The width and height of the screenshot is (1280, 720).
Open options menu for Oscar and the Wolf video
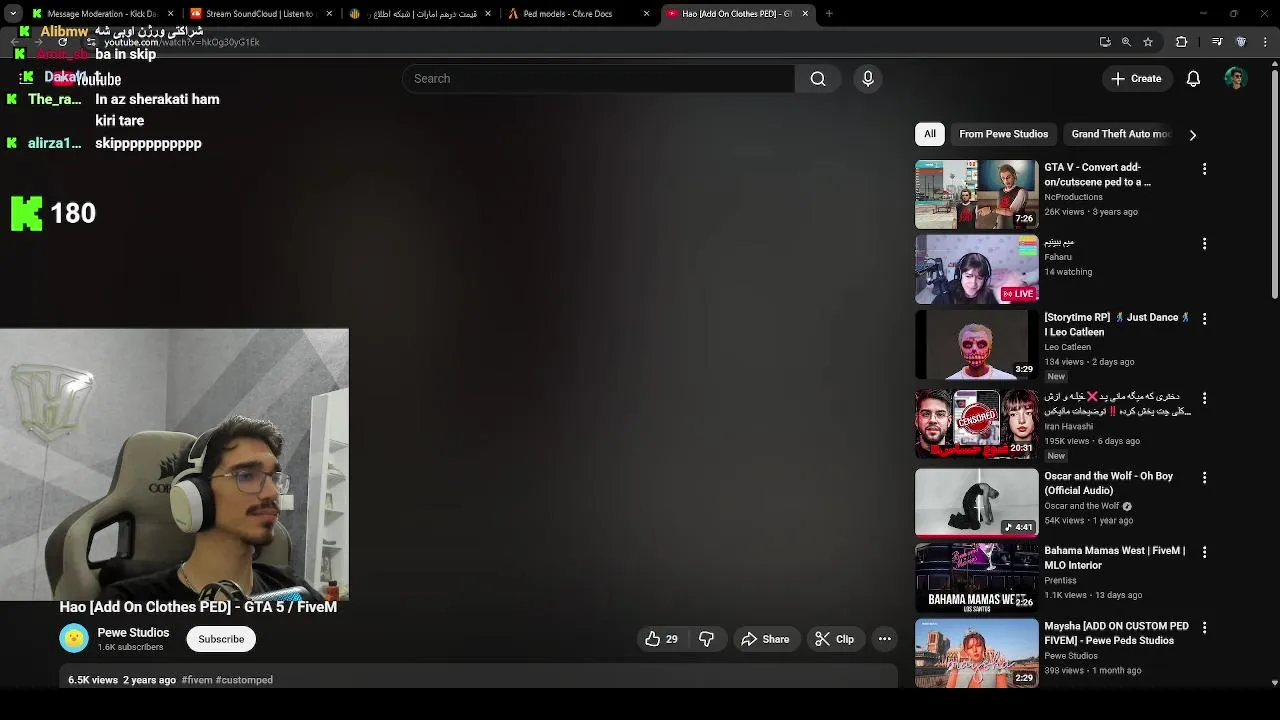point(1204,478)
